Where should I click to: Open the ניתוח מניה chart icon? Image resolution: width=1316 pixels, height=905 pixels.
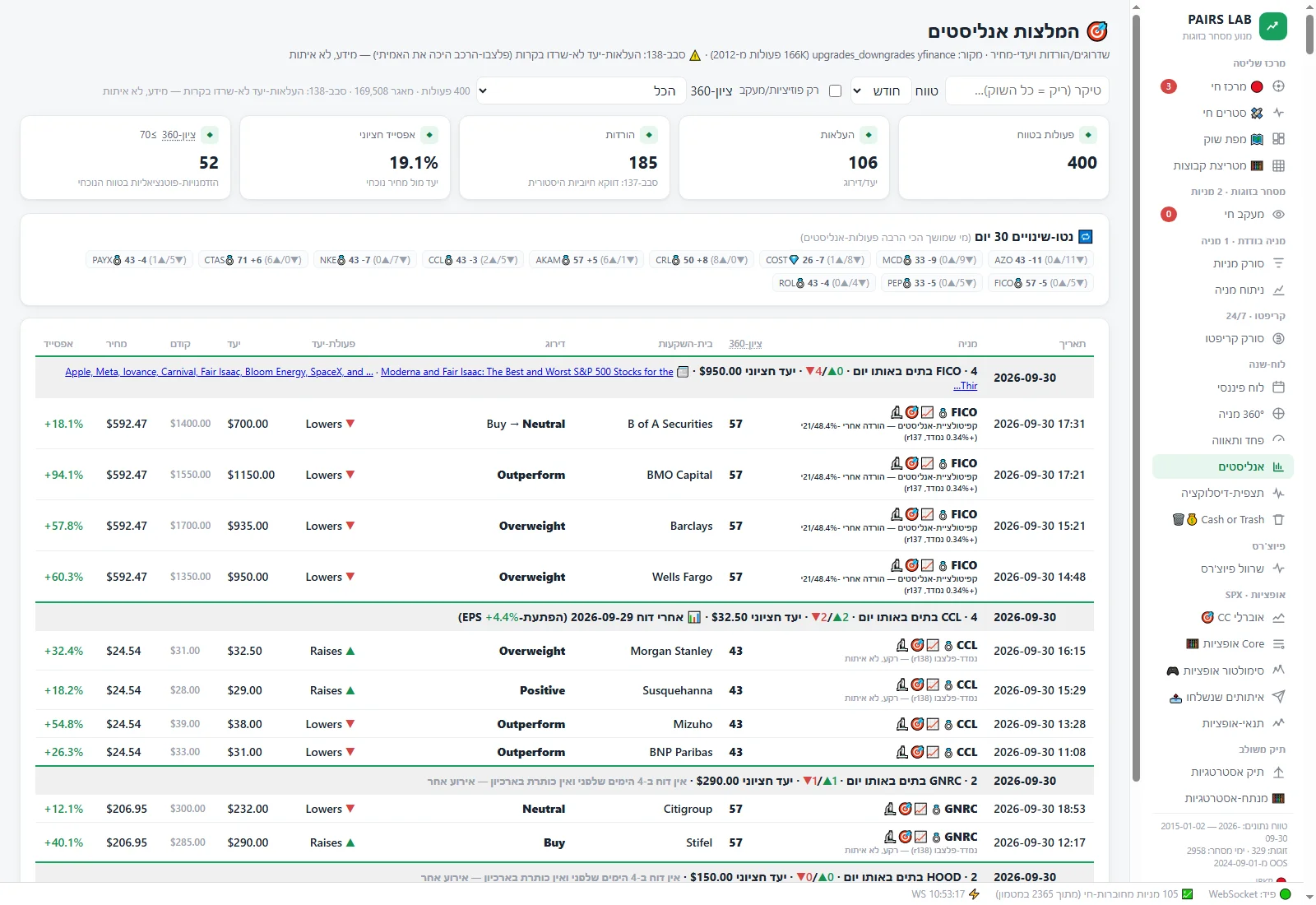pyautogui.click(x=1278, y=290)
